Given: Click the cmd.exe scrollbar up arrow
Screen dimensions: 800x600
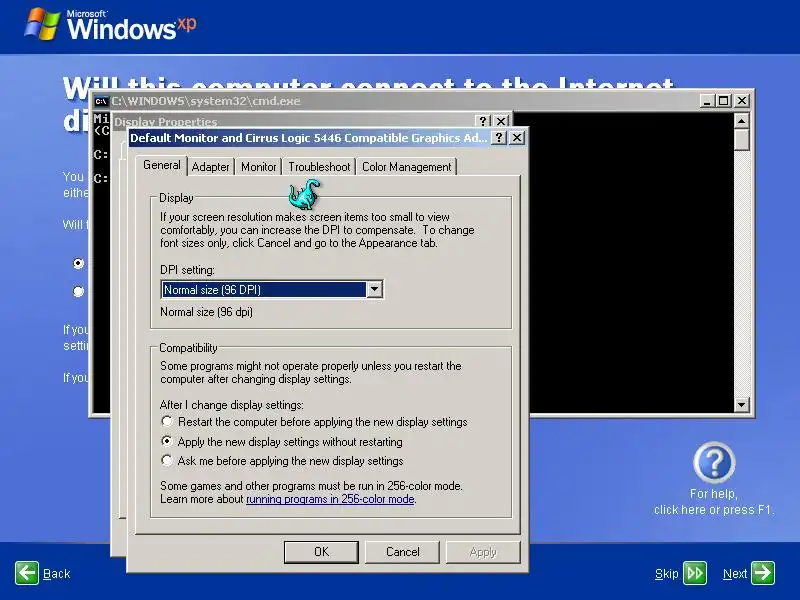Looking at the screenshot, I should [x=741, y=121].
